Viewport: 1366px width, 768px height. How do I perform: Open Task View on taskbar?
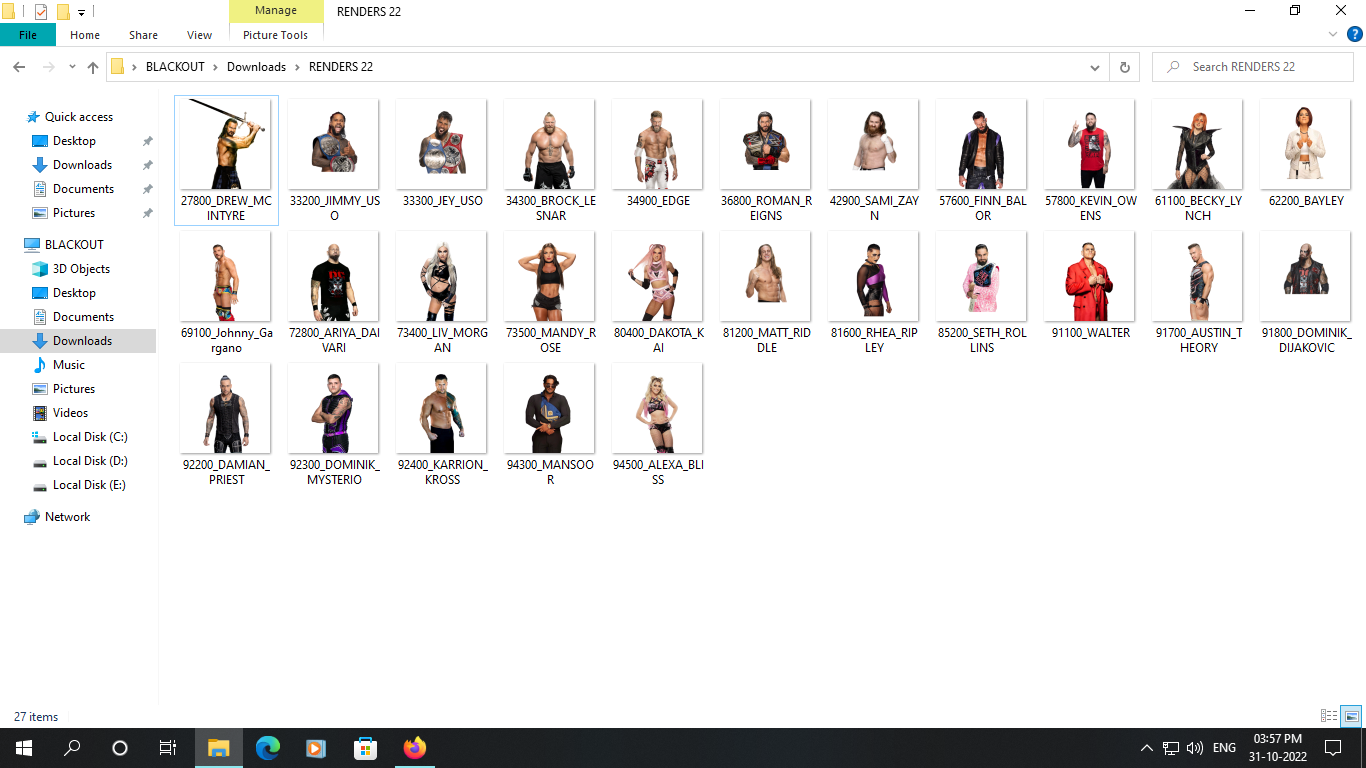(x=168, y=748)
